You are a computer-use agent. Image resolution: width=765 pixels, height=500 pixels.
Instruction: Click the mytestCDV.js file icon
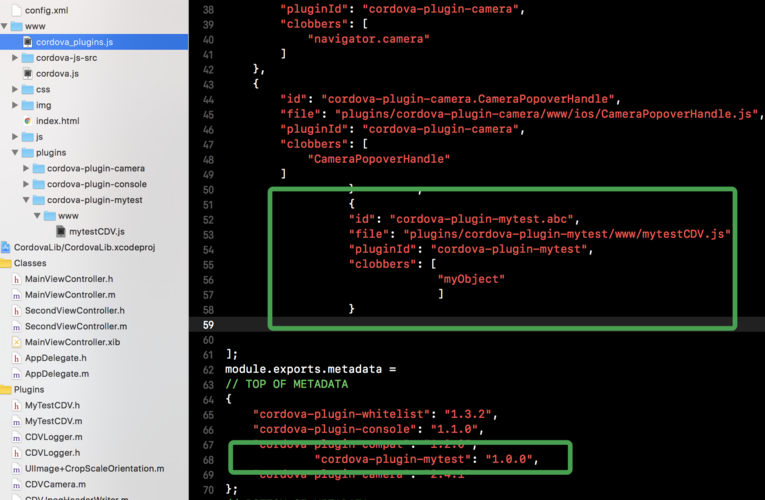60,231
